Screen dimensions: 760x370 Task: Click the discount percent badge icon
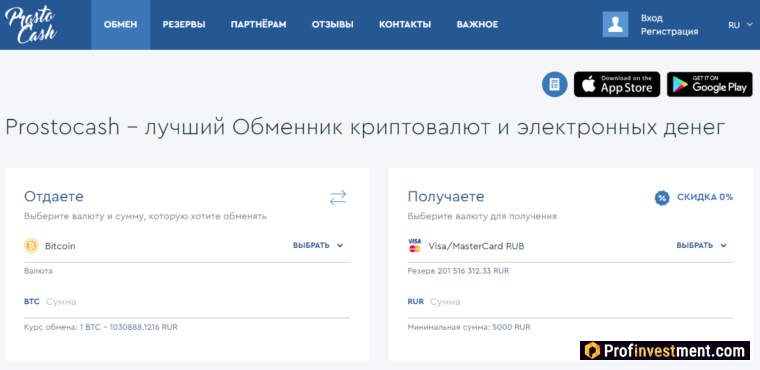tap(662, 197)
